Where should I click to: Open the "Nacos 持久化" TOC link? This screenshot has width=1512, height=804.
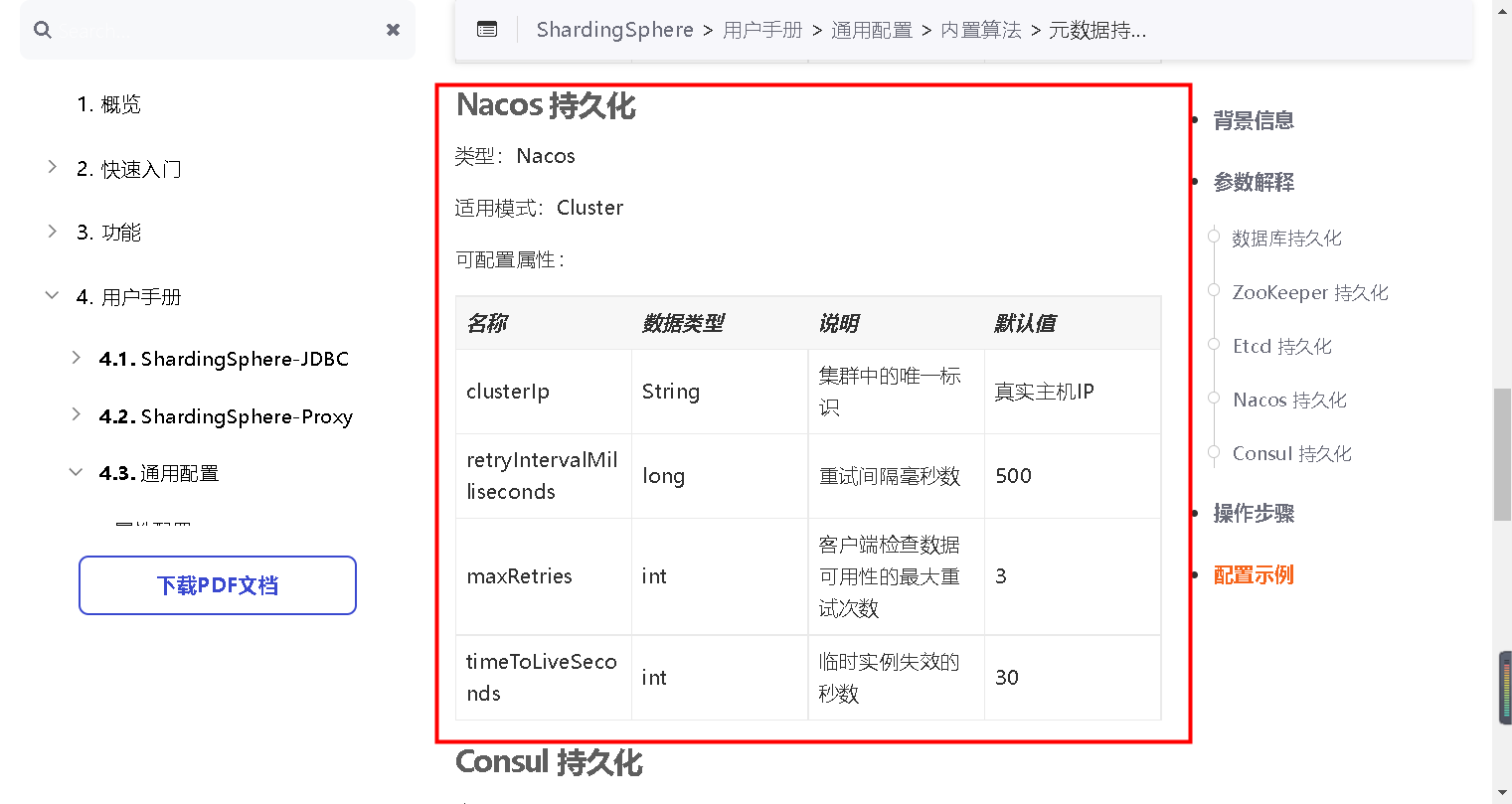1289,400
